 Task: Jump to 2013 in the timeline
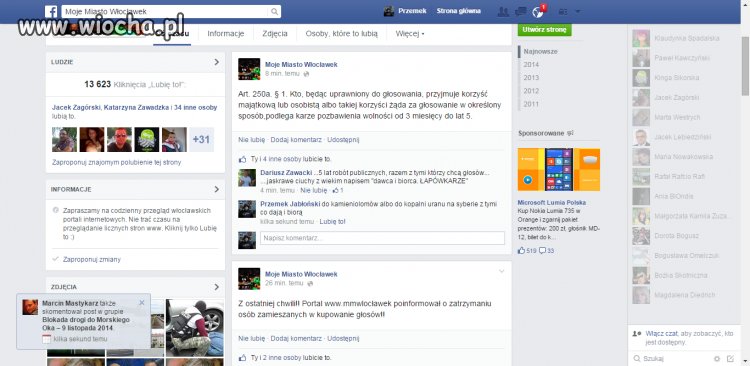click(x=531, y=78)
